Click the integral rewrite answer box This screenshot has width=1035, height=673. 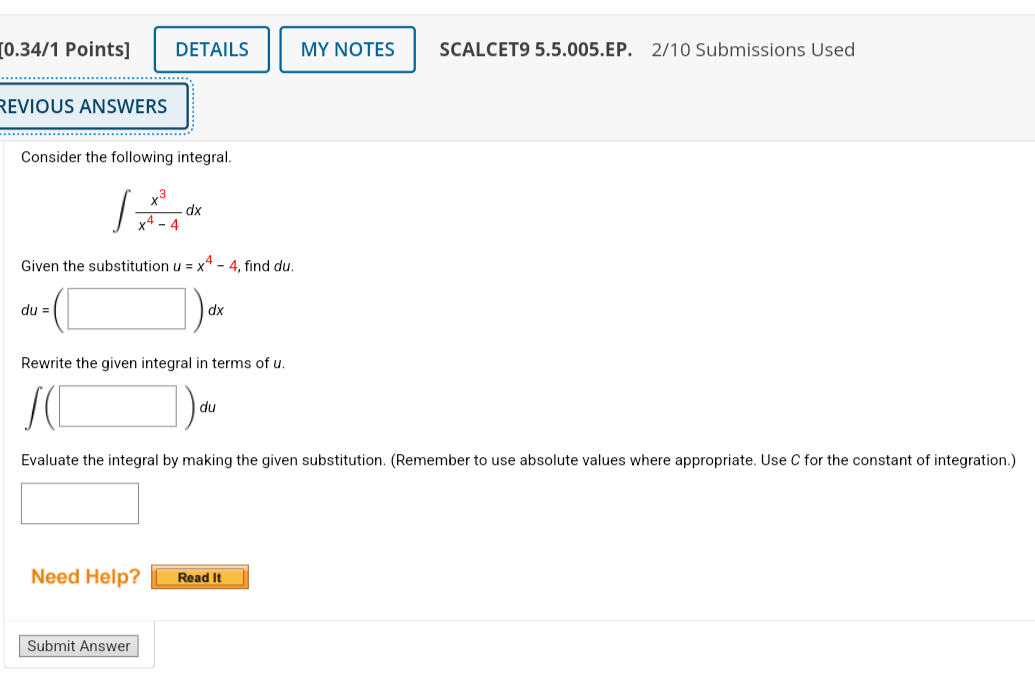point(116,405)
